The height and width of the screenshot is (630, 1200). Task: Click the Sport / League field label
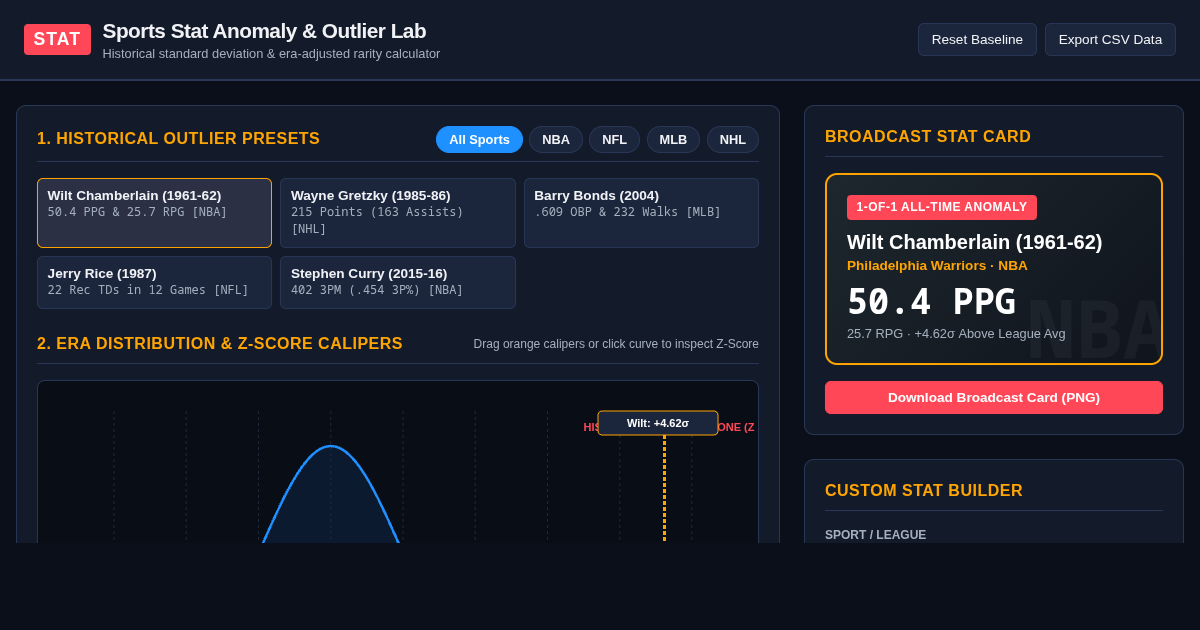875,535
